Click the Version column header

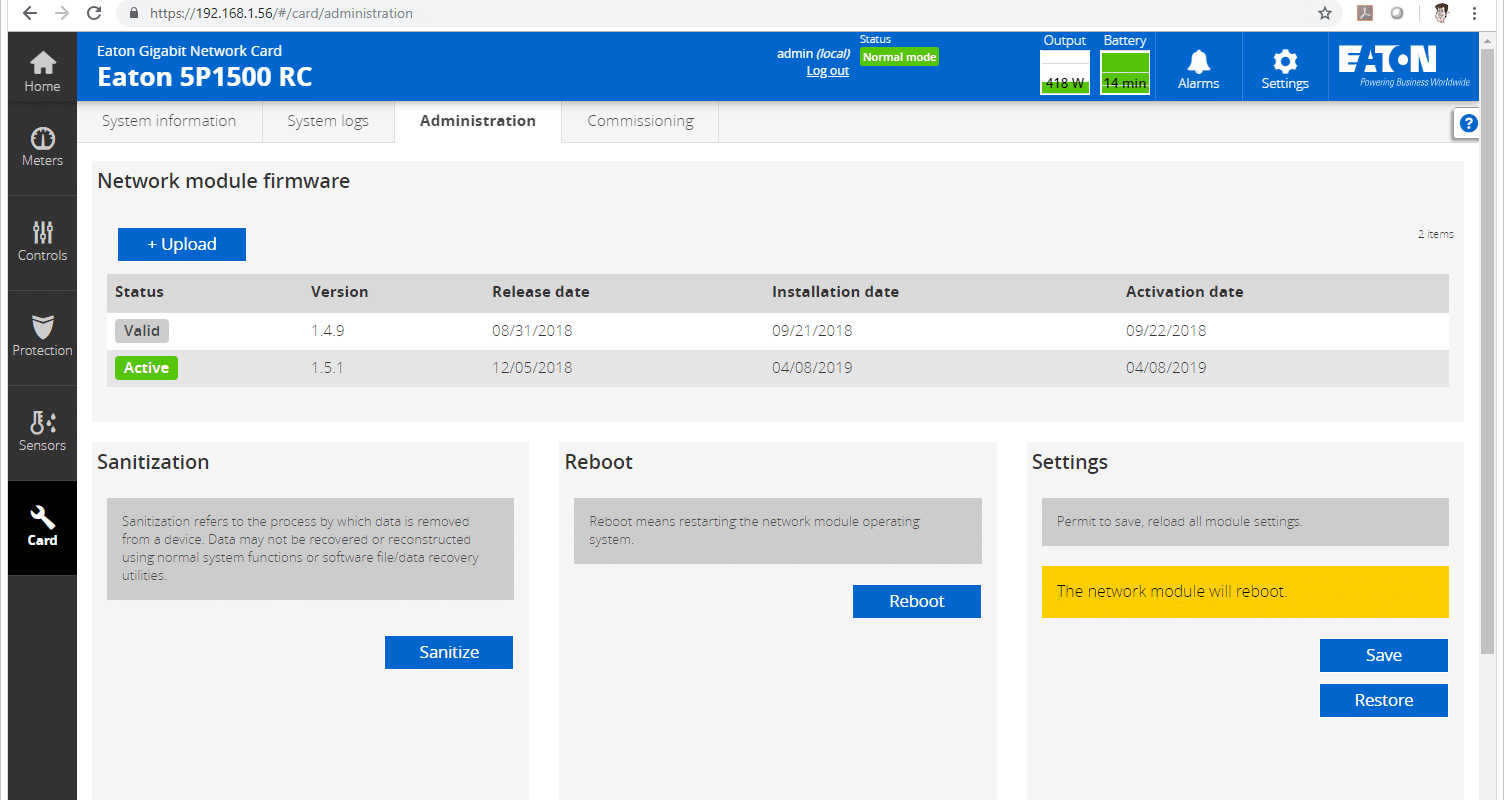340,292
